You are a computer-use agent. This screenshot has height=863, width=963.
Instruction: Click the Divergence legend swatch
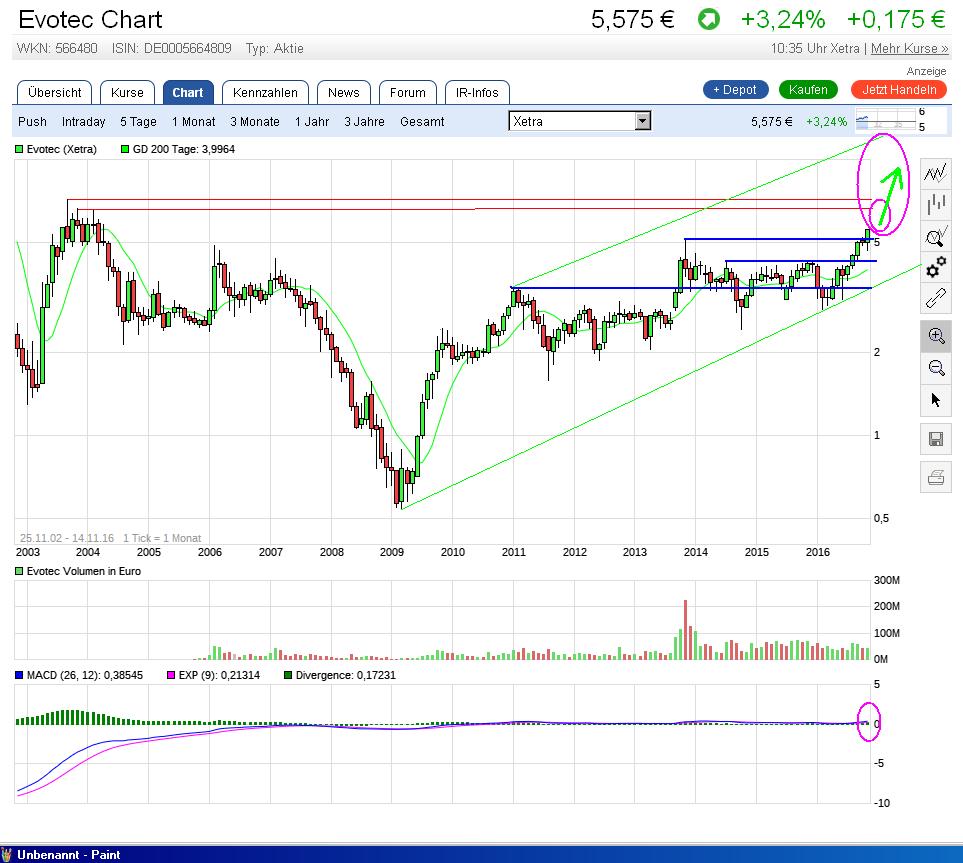pos(288,675)
